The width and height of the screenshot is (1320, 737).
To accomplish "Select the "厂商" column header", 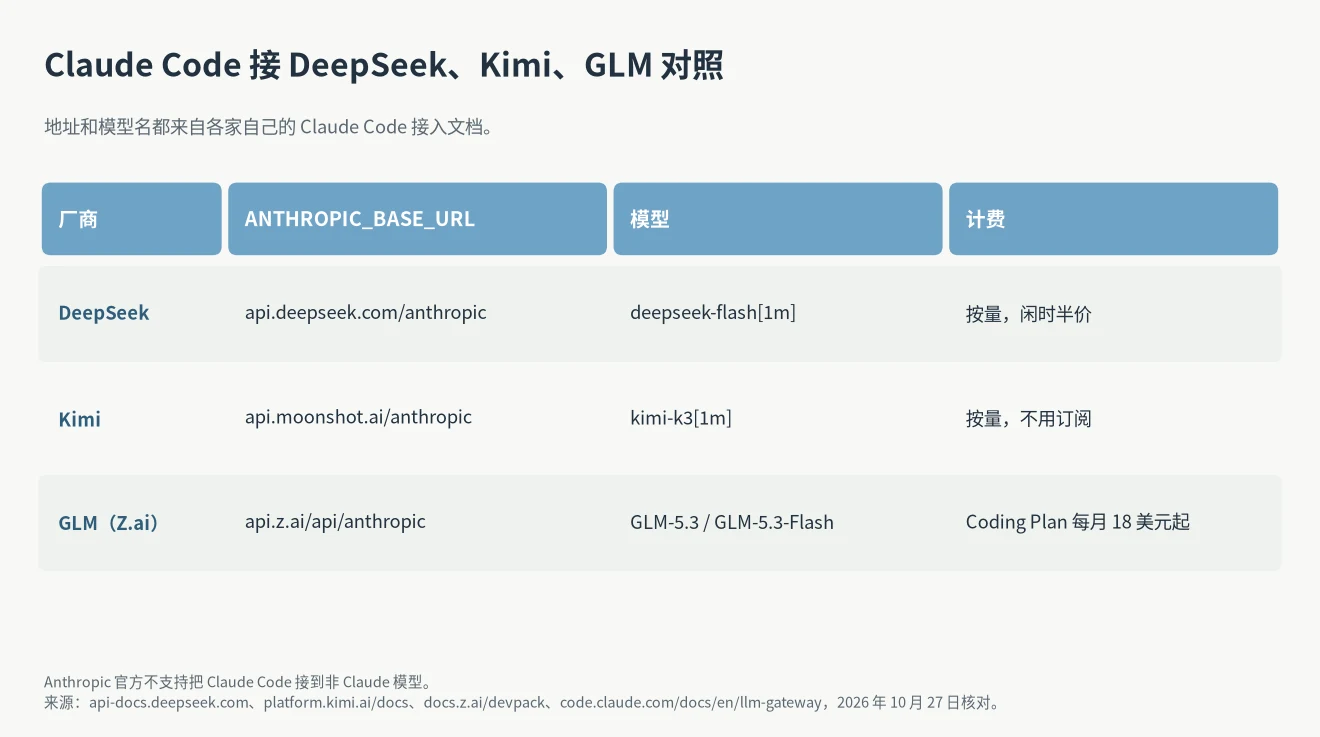I will (x=131, y=219).
